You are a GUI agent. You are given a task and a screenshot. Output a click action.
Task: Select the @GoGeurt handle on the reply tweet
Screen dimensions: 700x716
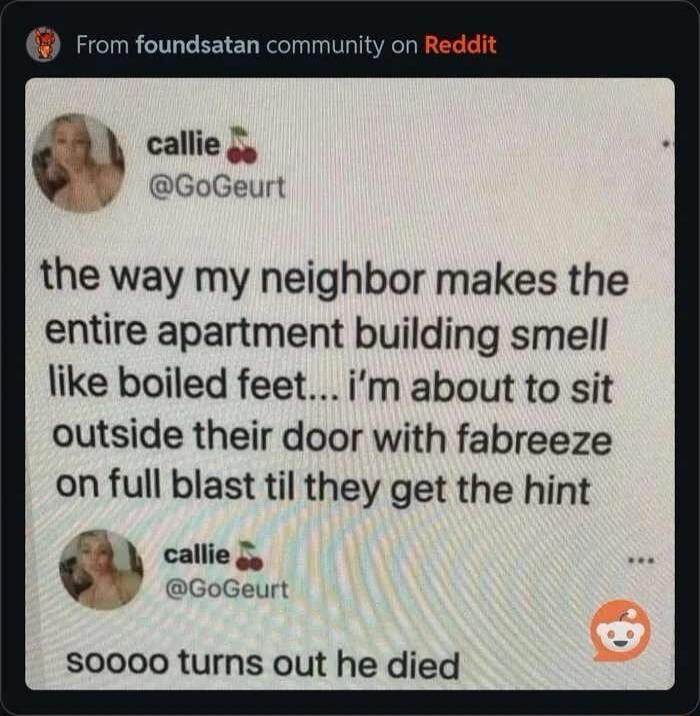tap(227, 589)
